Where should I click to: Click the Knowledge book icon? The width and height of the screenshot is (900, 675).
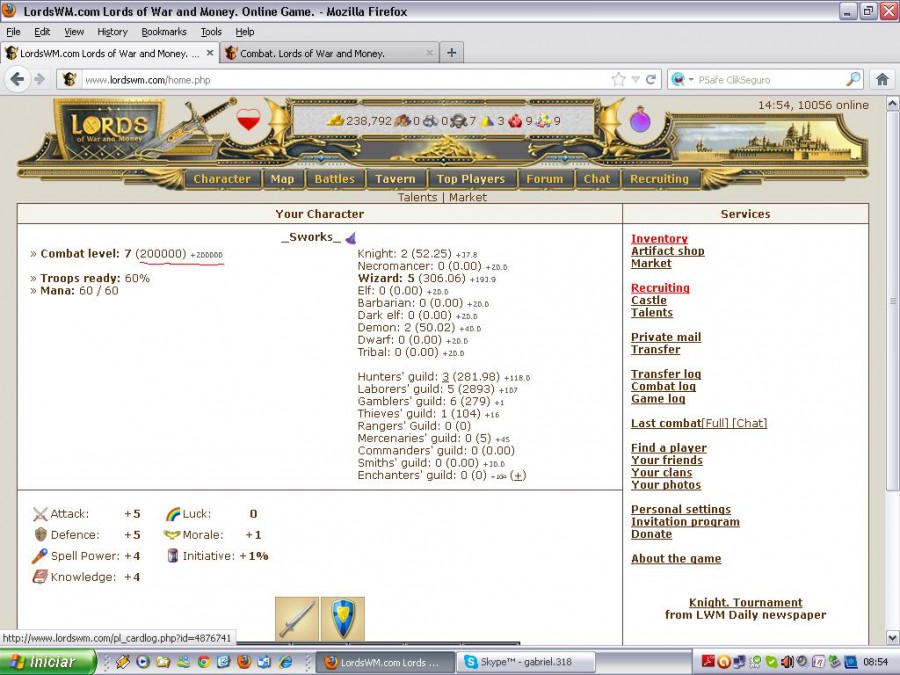40,577
